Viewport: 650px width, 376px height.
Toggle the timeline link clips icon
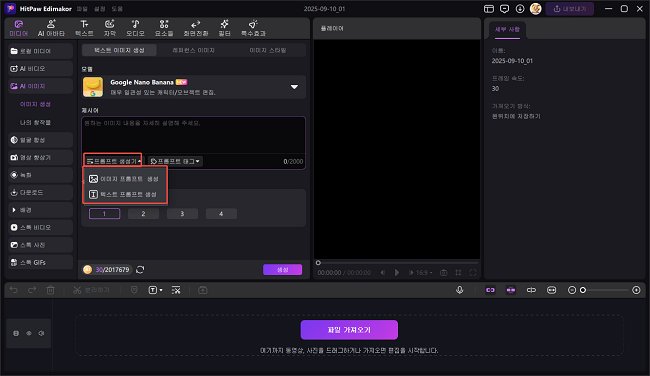(490, 290)
